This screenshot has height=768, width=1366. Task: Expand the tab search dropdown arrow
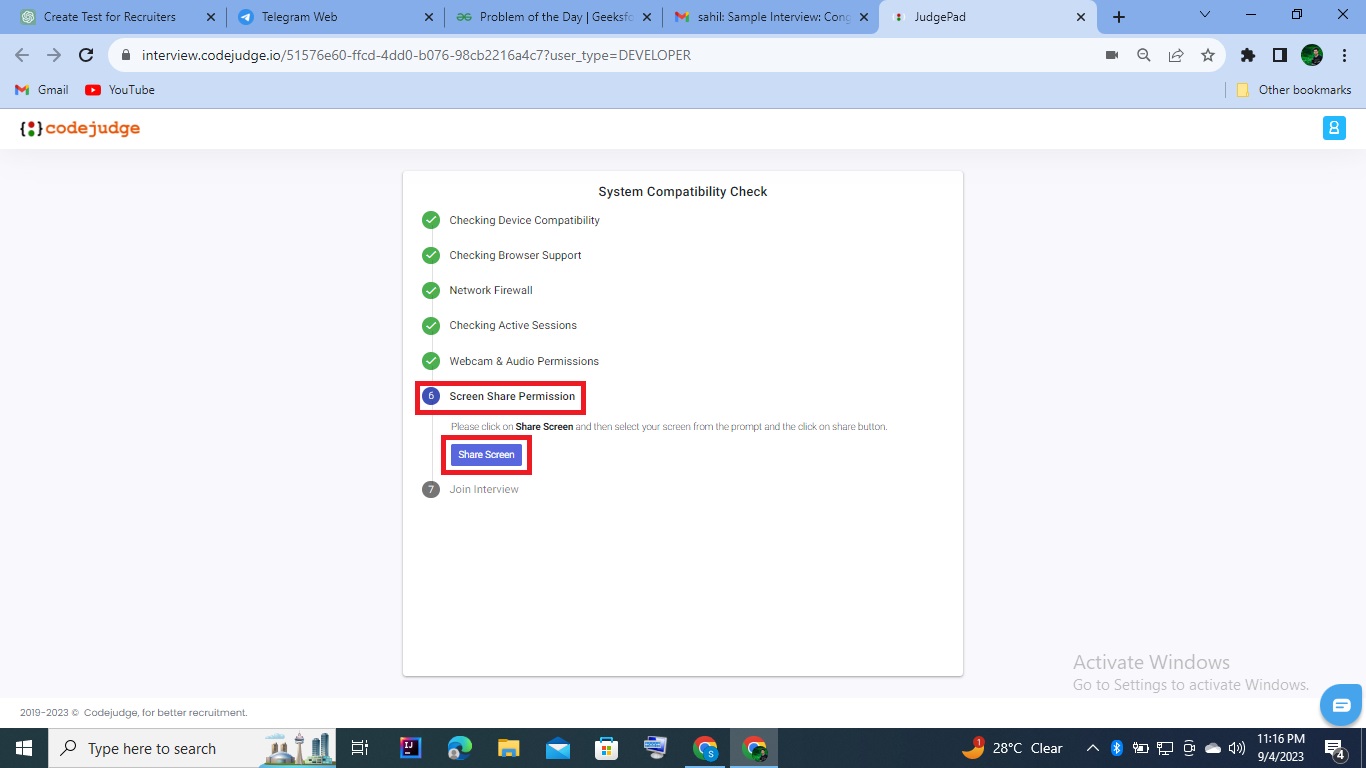tap(1205, 16)
